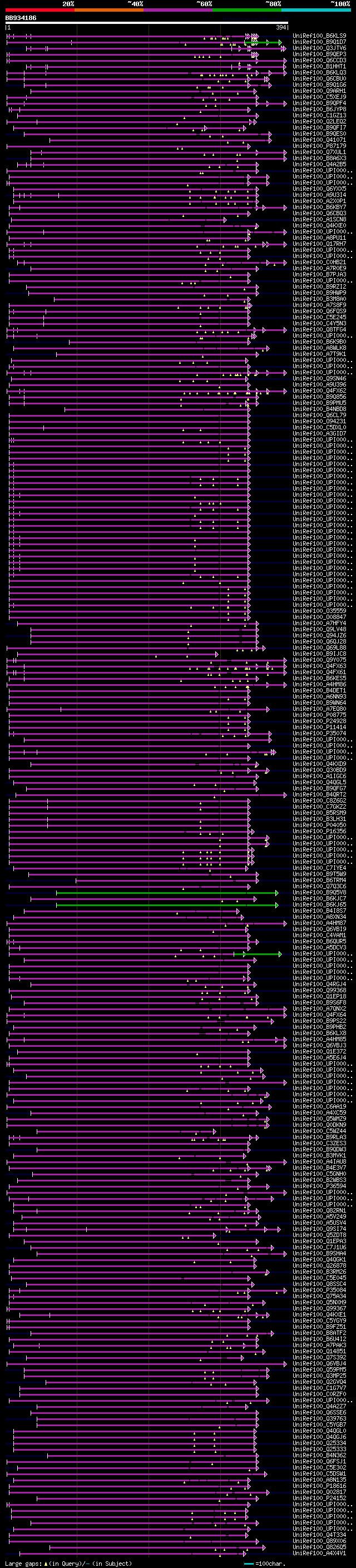Select the UniRef100_B9Q5V8 label
This screenshot has height=1568, width=356.
(319, 892)
